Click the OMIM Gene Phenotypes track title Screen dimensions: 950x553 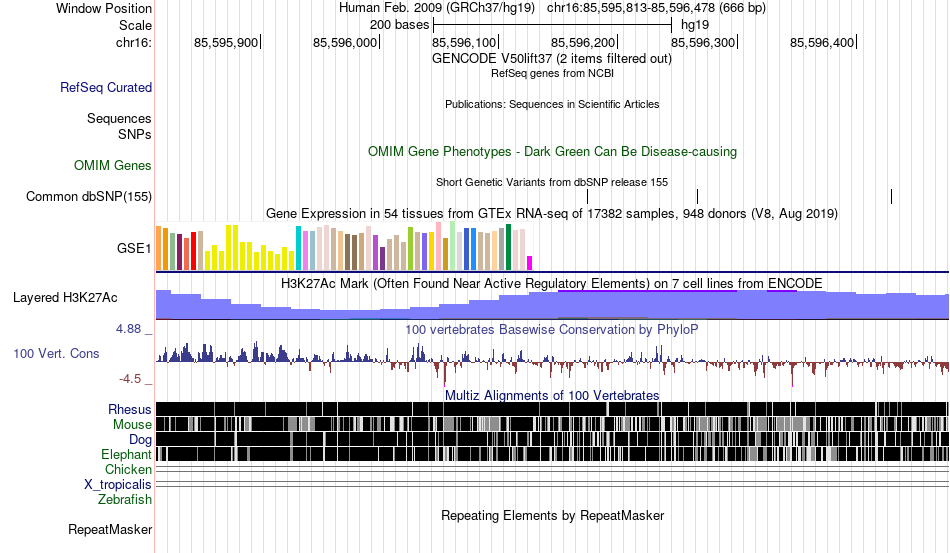tap(552, 151)
